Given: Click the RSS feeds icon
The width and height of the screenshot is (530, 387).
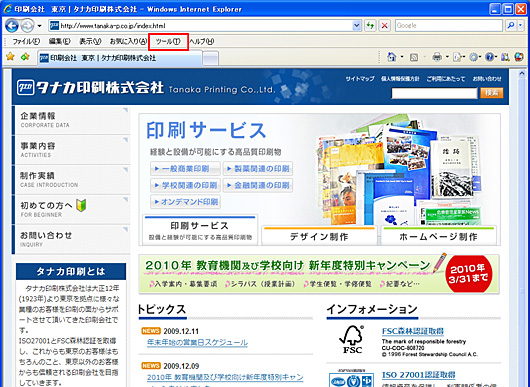Looking at the screenshot, I should pos(414,57).
